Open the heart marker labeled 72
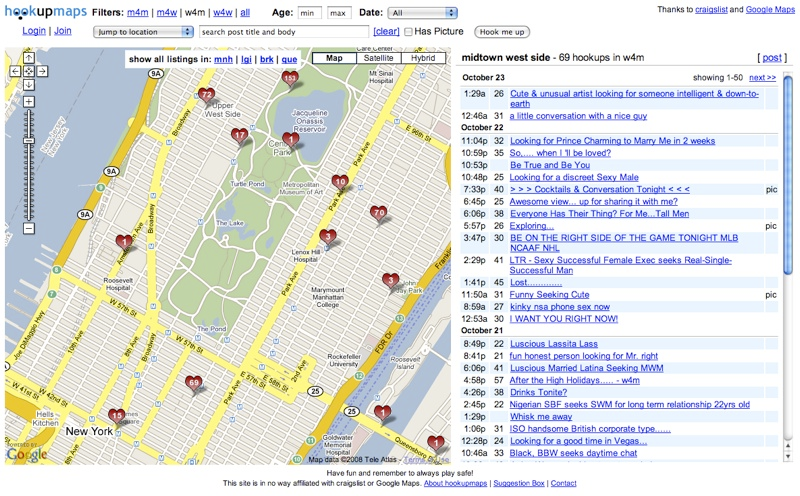Screen dimensions: 800x496 (206, 95)
